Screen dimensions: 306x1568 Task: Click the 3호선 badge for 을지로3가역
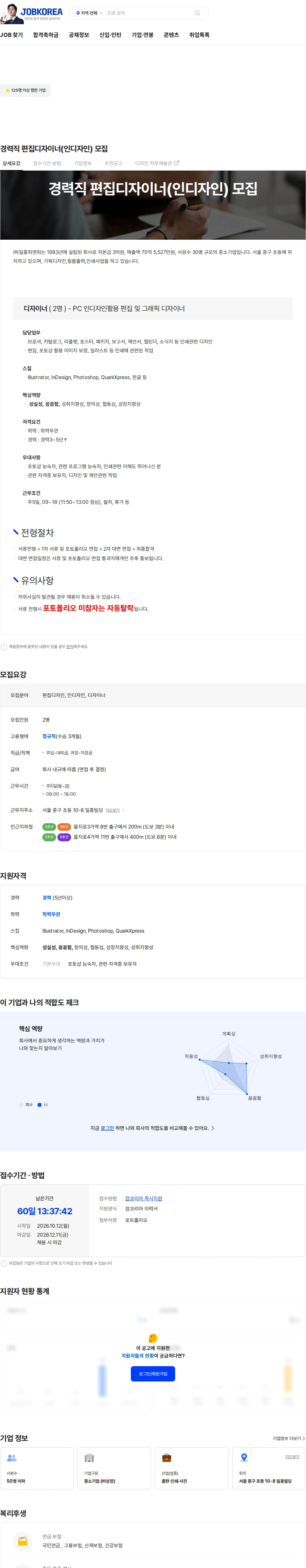[64, 827]
